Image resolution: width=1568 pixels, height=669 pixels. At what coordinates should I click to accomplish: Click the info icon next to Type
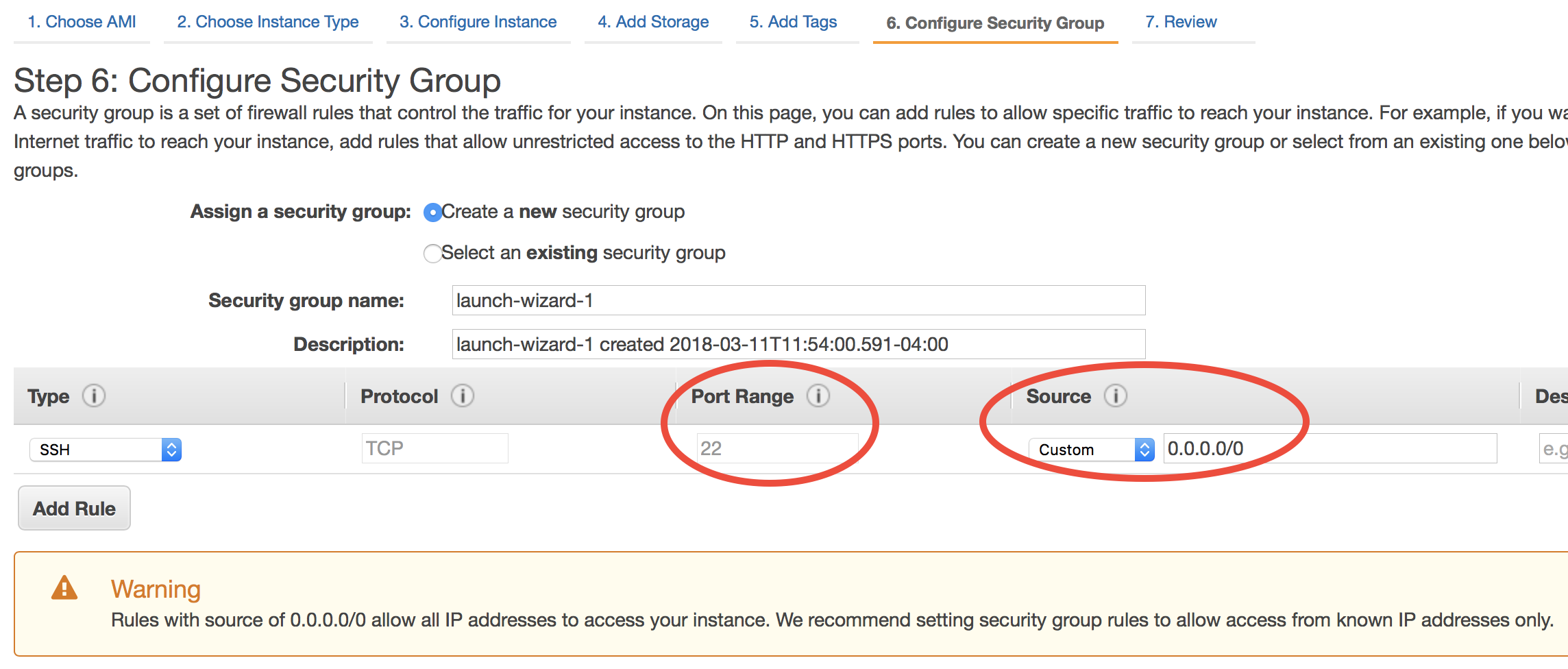tap(94, 396)
